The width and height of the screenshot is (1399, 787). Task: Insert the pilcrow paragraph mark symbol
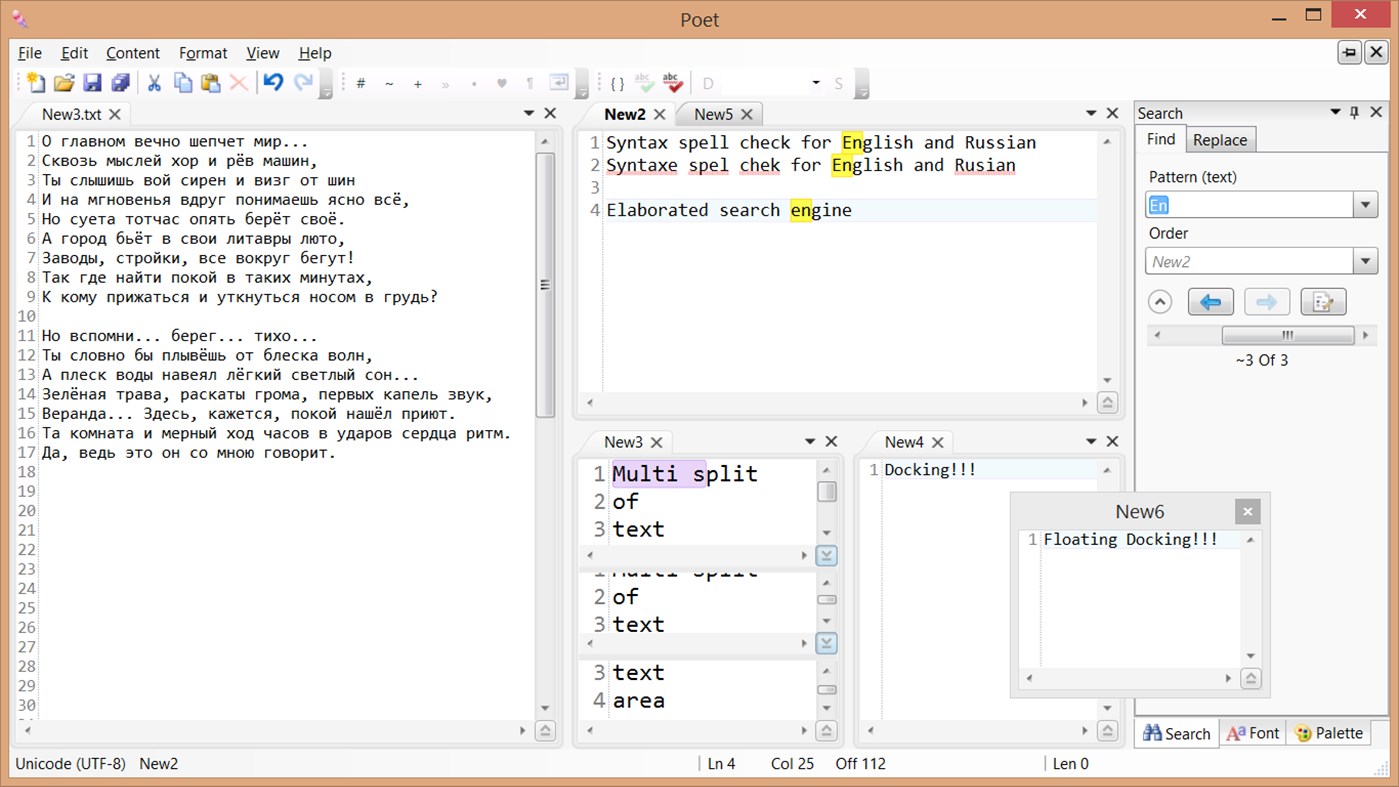[x=530, y=83]
